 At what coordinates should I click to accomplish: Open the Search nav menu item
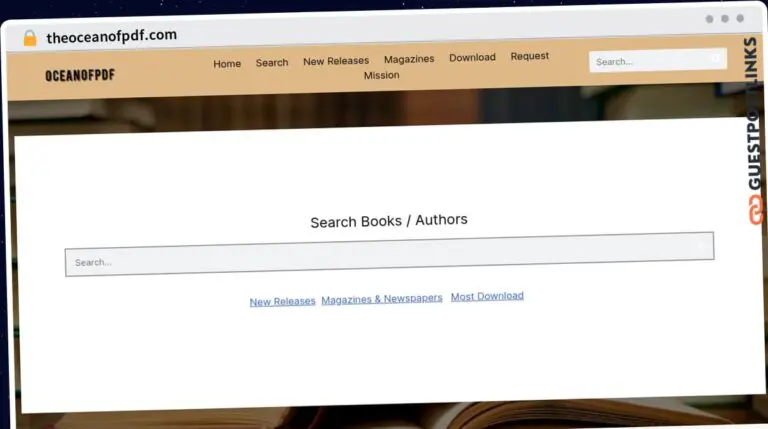(x=272, y=63)
